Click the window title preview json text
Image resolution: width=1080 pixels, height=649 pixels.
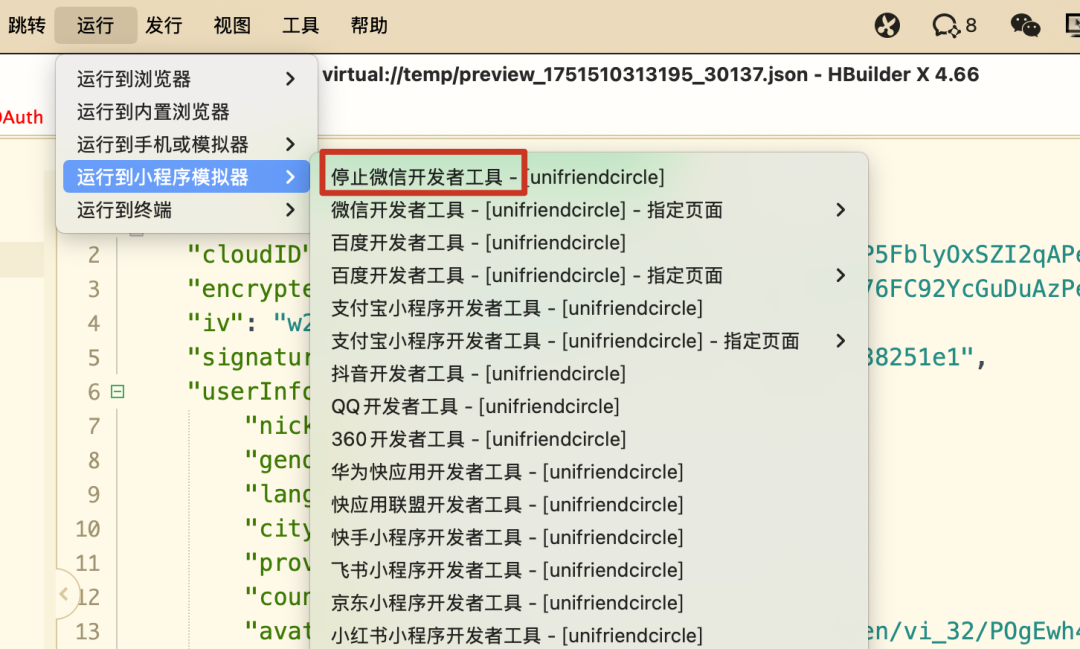pyautogui.click(x=650, y=74)
